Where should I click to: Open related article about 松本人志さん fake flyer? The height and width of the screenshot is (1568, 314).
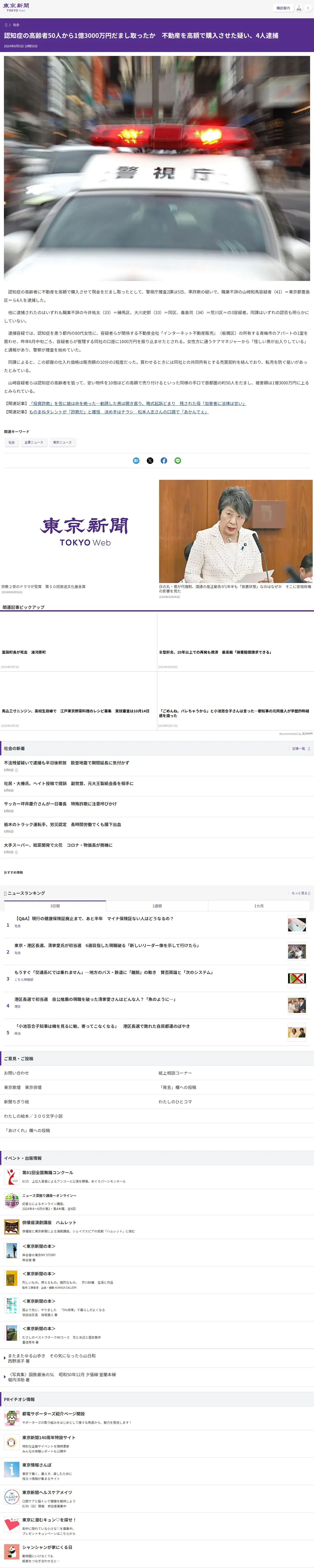[x=118, y=412]
